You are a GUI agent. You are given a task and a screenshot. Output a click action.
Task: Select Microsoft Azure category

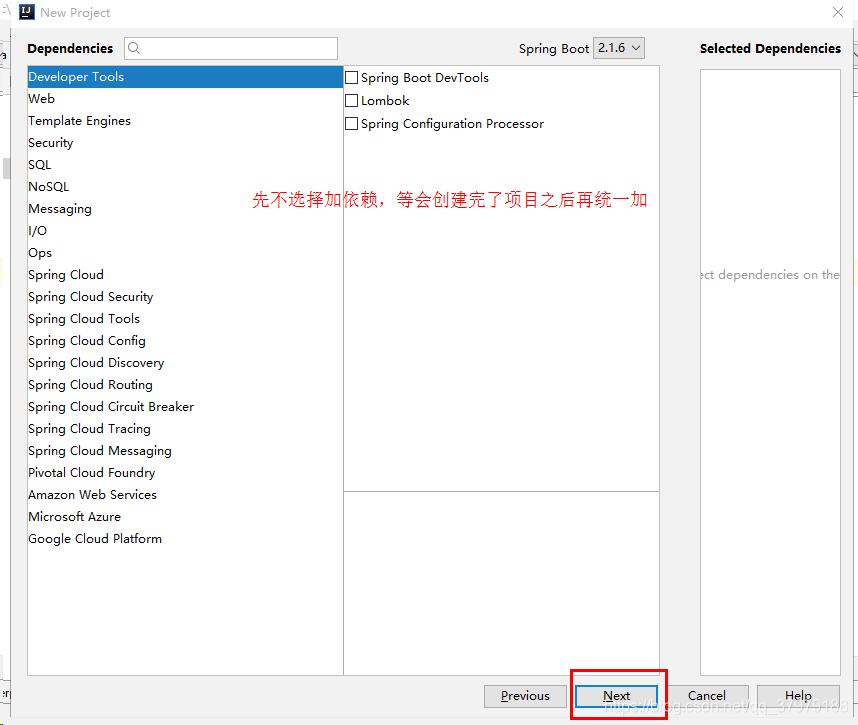(x=185, y=517)
